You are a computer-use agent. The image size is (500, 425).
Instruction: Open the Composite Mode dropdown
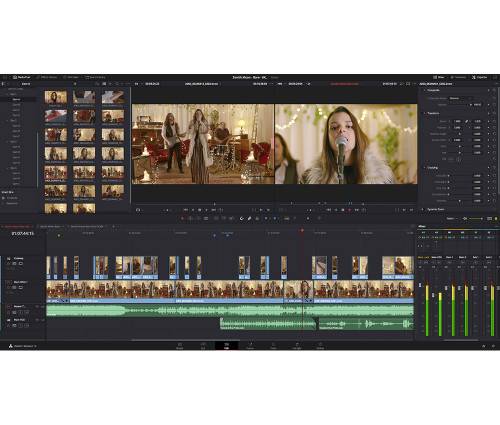point(460,98)
